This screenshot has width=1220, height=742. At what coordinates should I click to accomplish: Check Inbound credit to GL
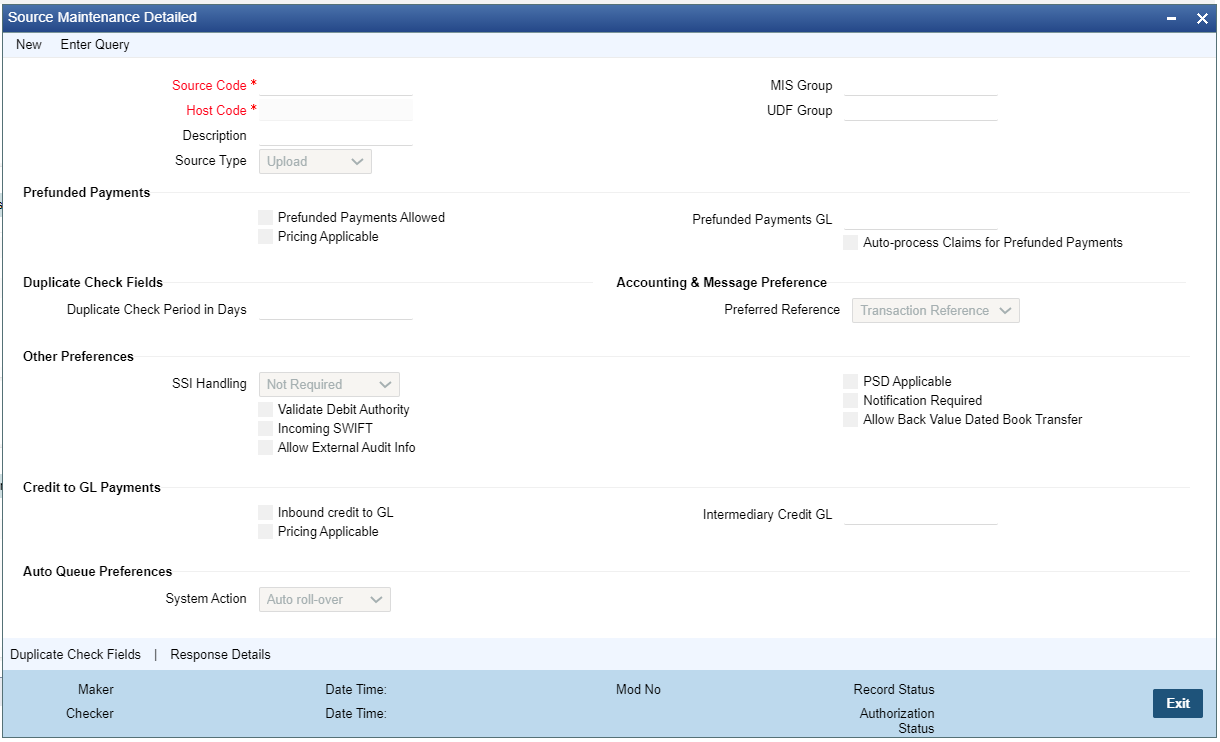(265, 512)
